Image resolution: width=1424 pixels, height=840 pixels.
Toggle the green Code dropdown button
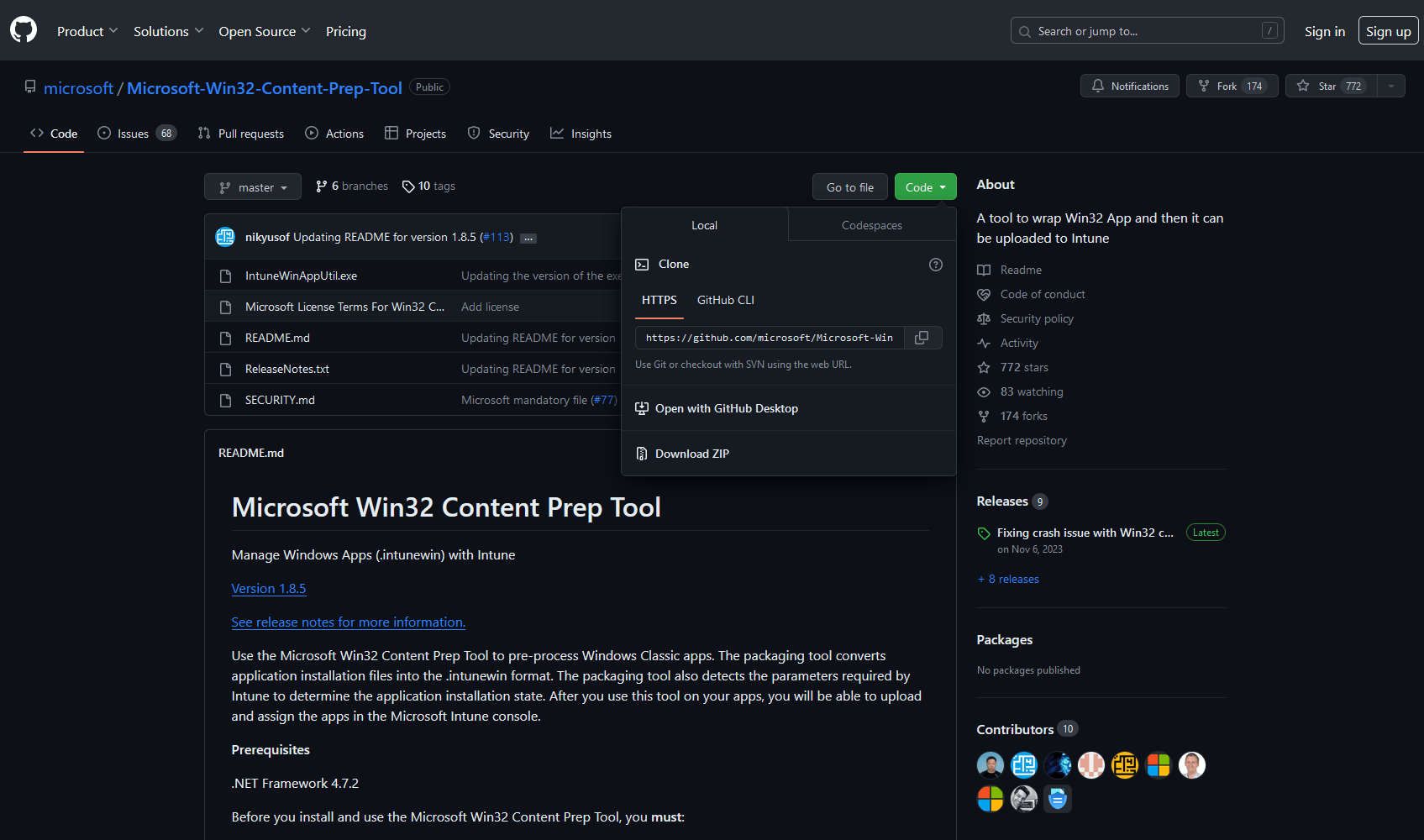pos(926,186)
